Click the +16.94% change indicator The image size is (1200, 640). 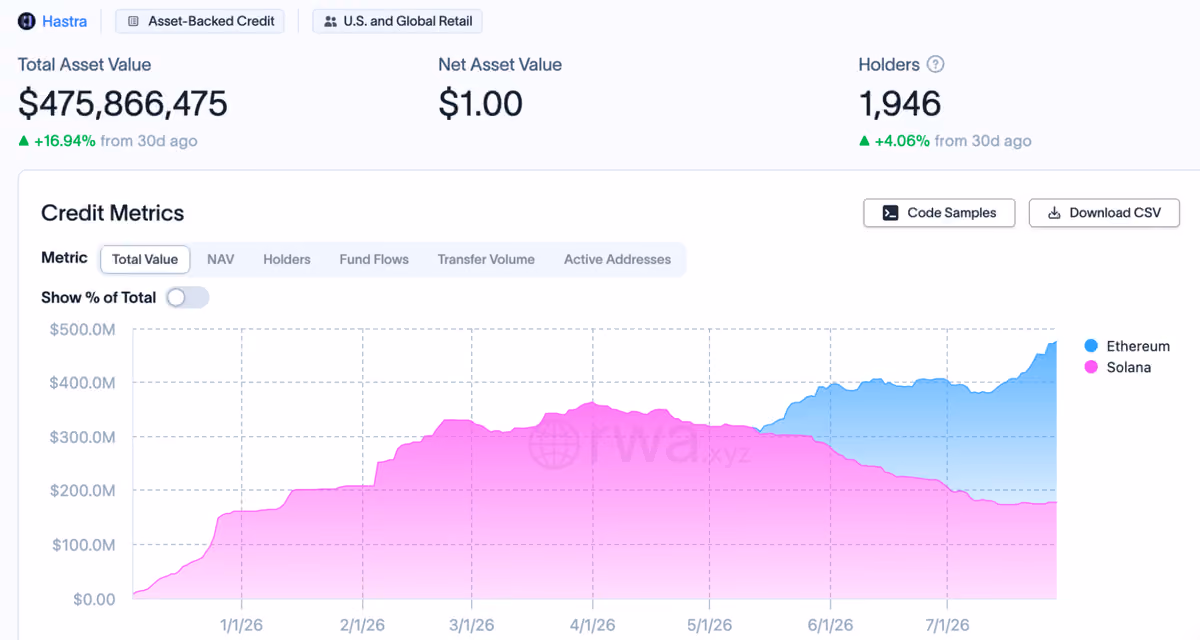pyautogui.click(x=57, y=141)
